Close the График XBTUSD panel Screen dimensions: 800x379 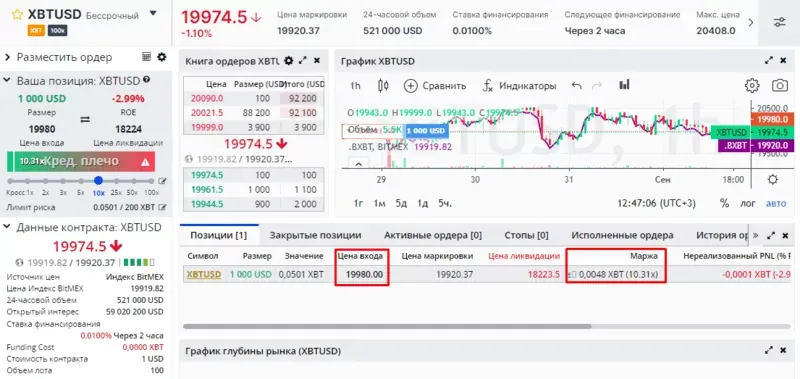(783, 60)
